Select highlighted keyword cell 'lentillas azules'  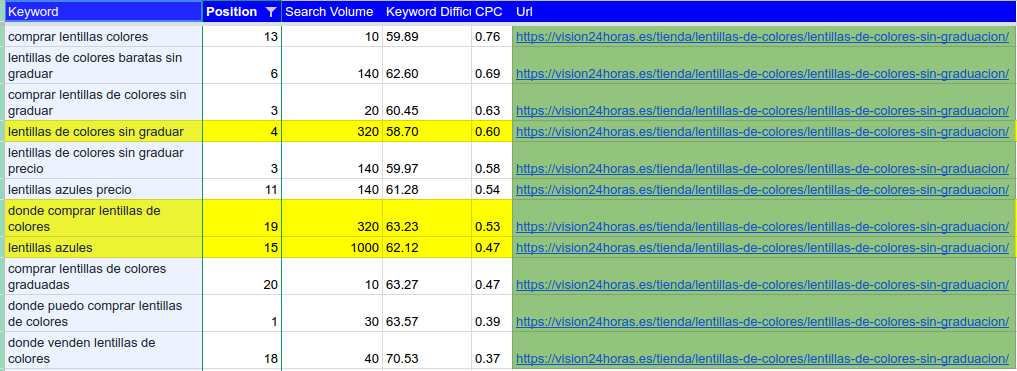coord(104,247)
